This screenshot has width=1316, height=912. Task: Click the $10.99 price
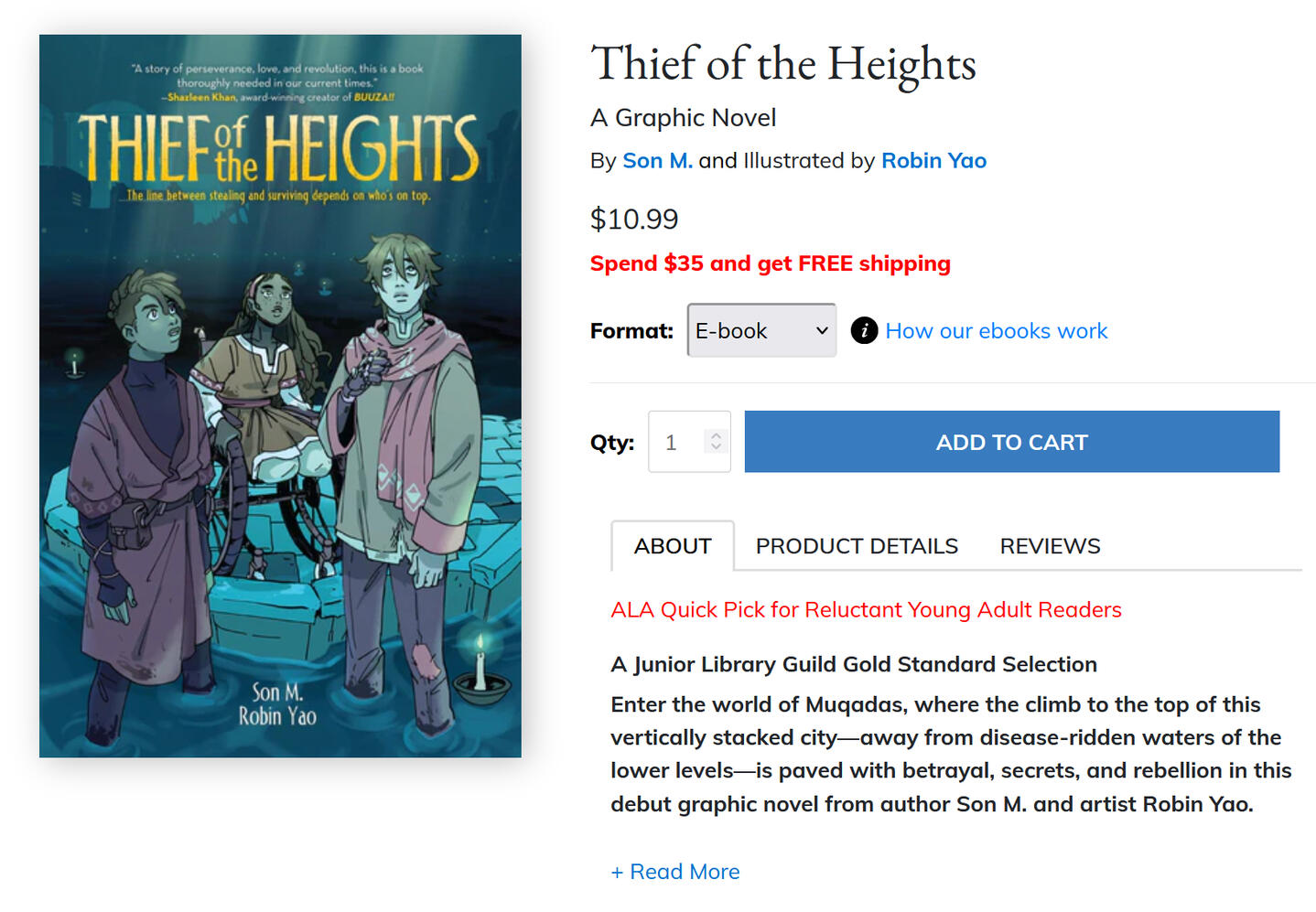tap(634, 219)
